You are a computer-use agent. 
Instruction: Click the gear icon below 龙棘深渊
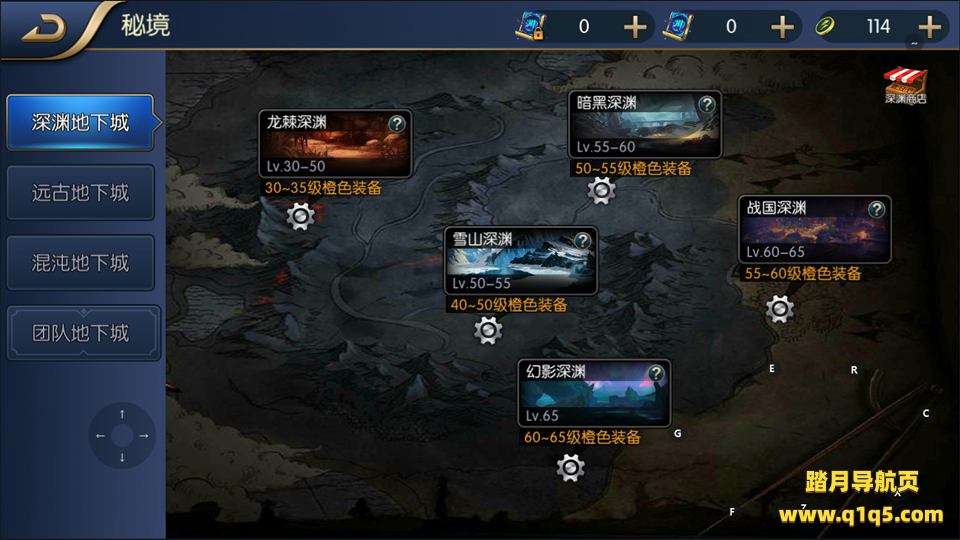pos(301,216)
